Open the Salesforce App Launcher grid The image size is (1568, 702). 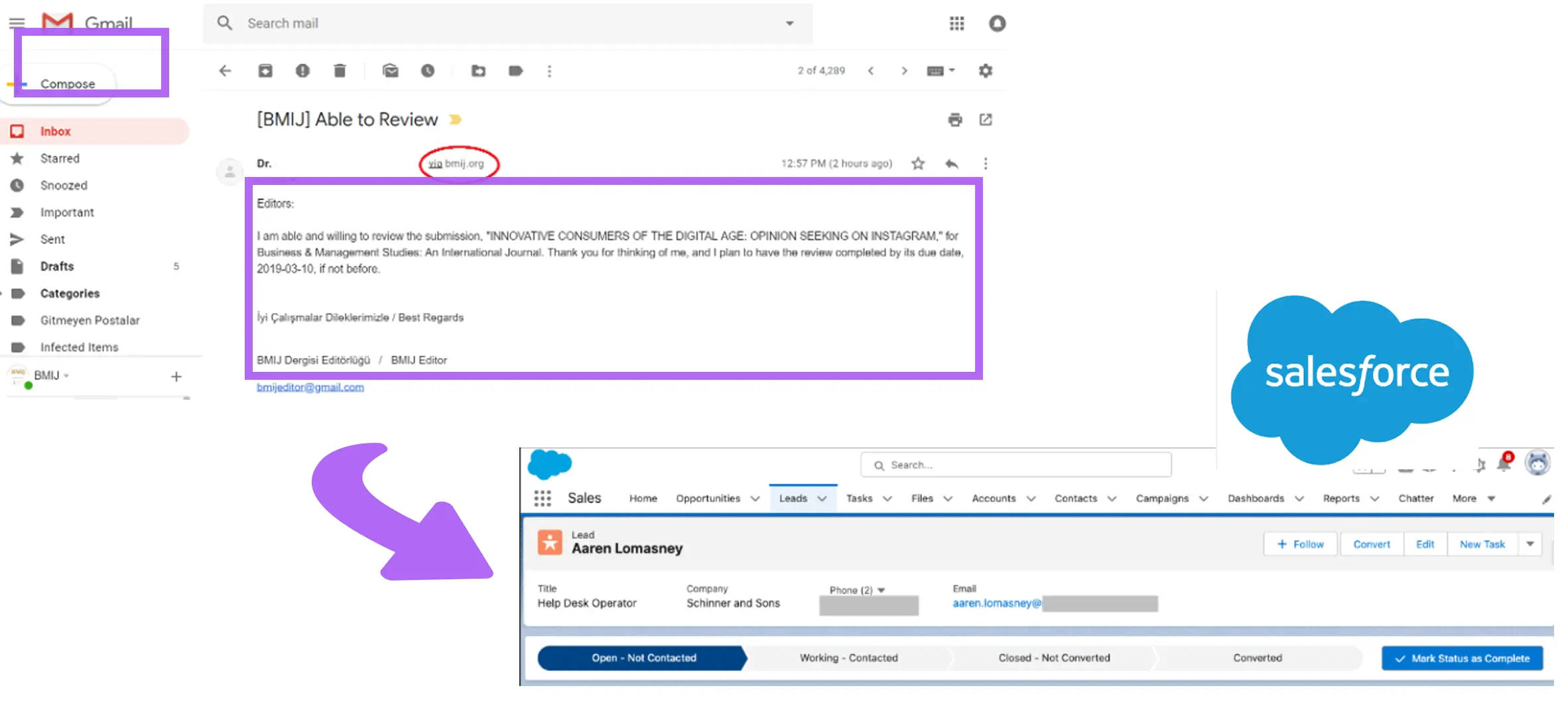[543, 498]
